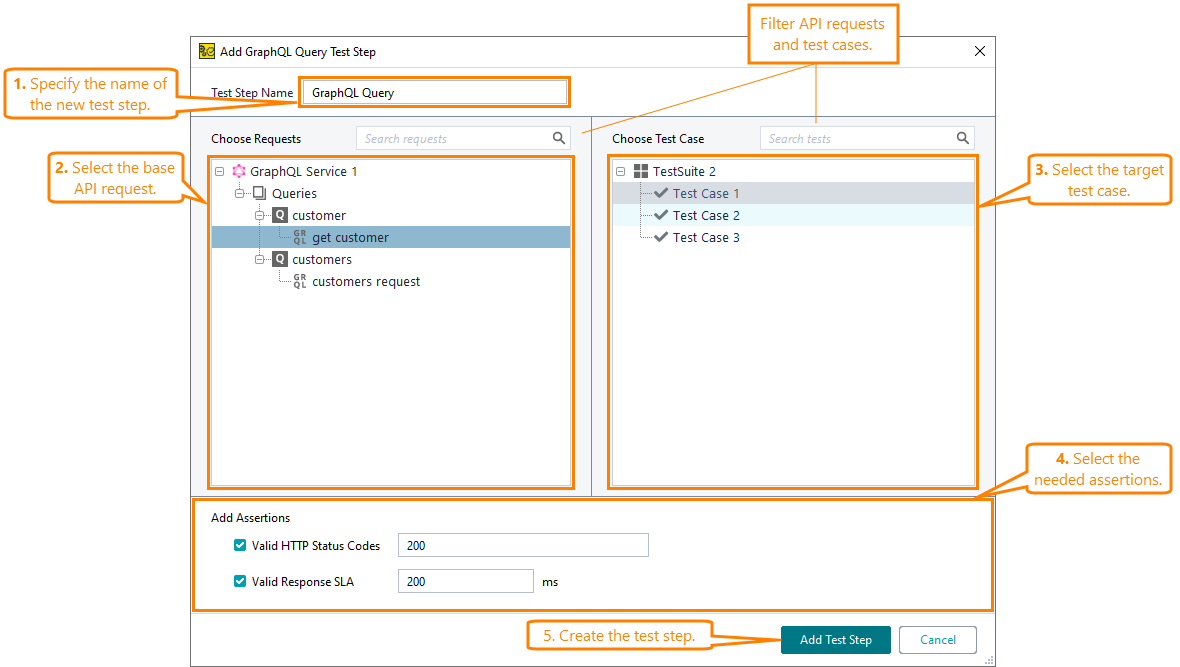Disable the Valid Response SLA assertion
This screenshot has height=667, width=1180.
[x=240, y=581]
